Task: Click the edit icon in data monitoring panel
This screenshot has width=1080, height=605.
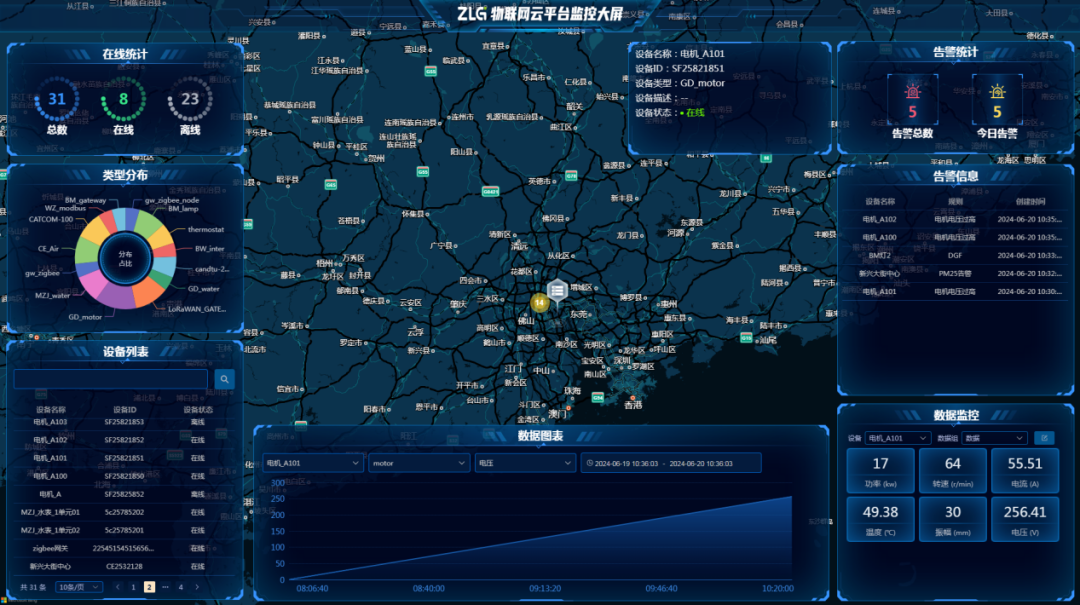Action: [x=1044, y=438]
